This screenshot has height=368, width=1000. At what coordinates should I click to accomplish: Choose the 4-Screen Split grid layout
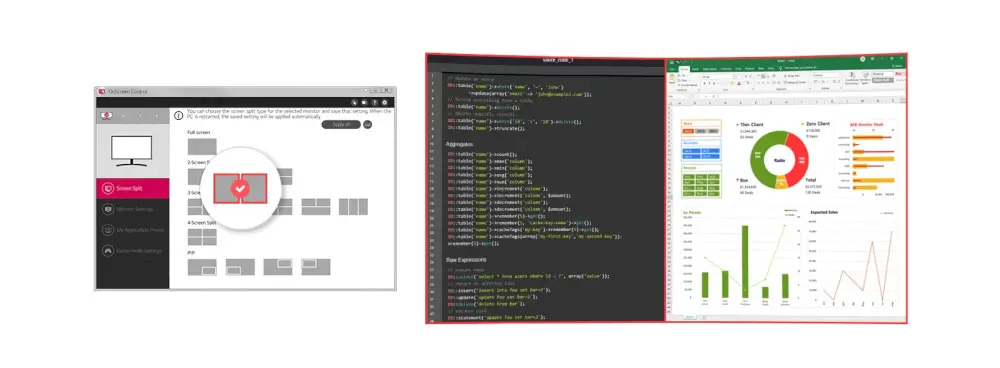point(202,237)
